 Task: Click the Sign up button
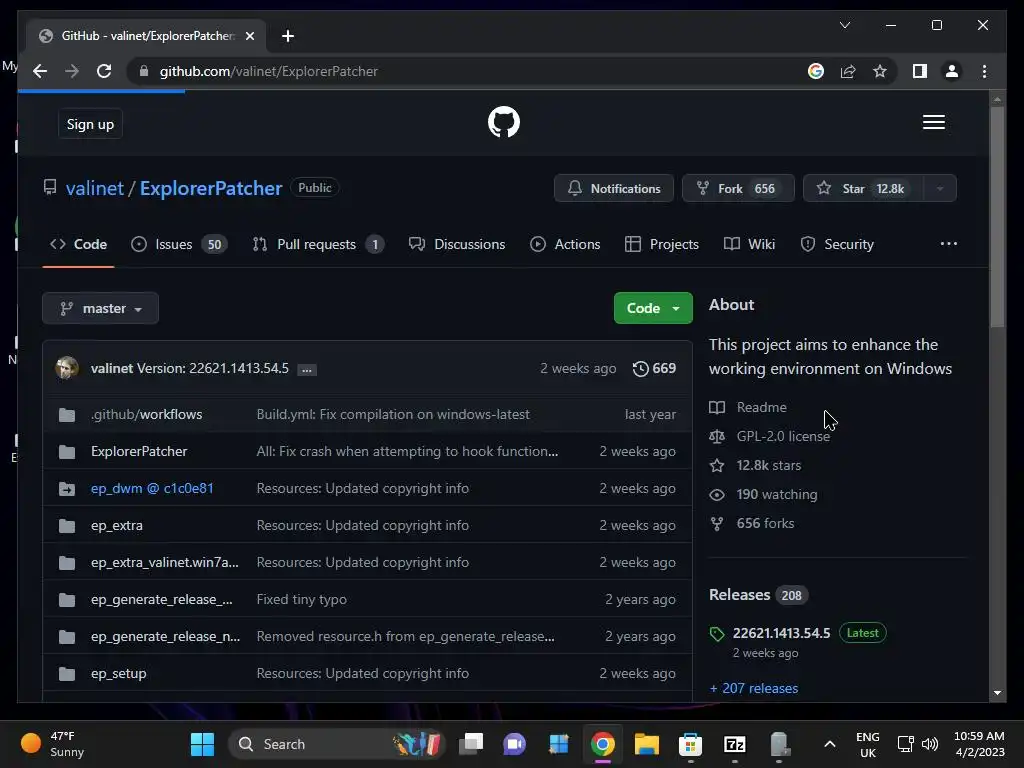tap(90, 124)
